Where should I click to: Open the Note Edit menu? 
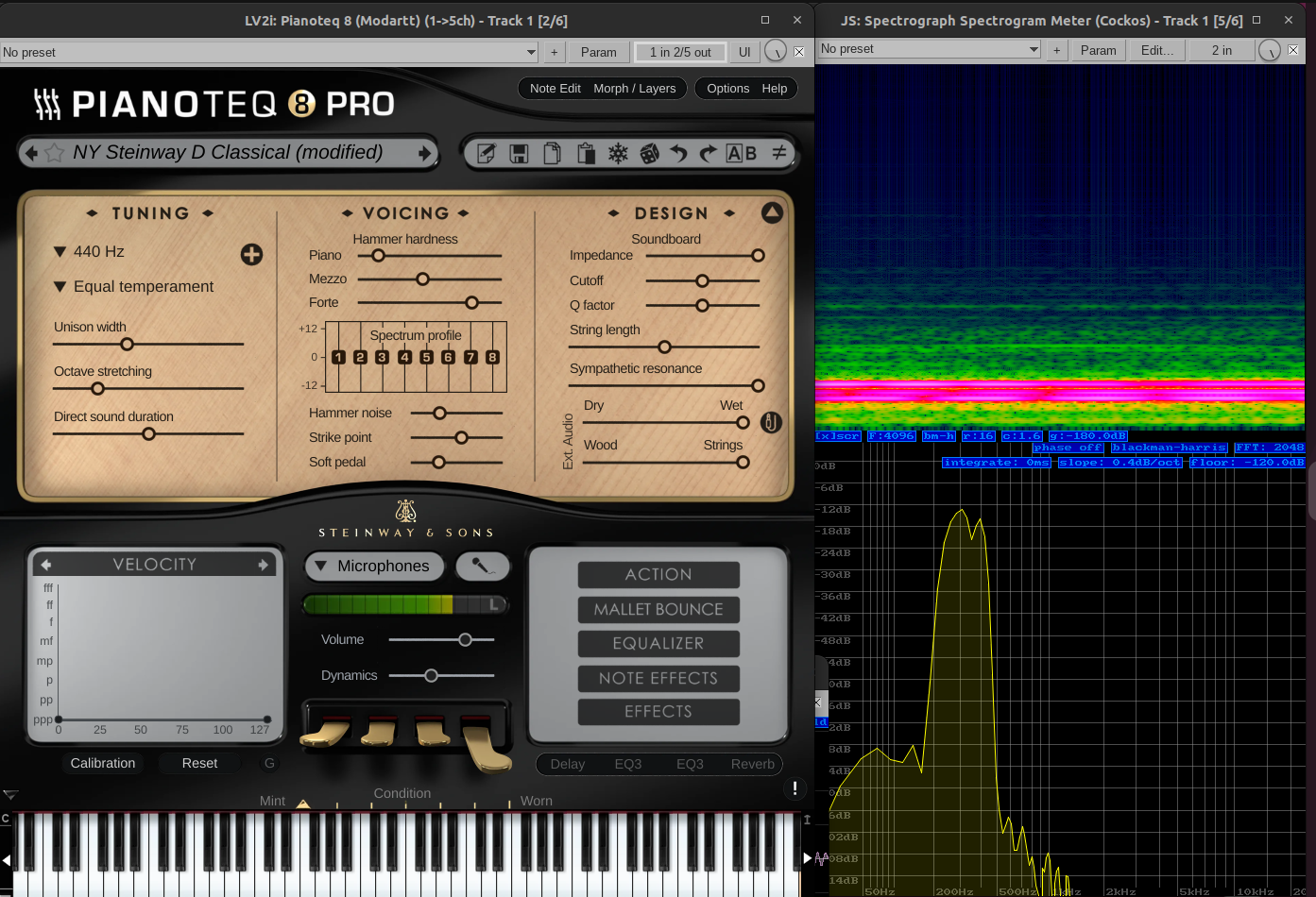555,88
